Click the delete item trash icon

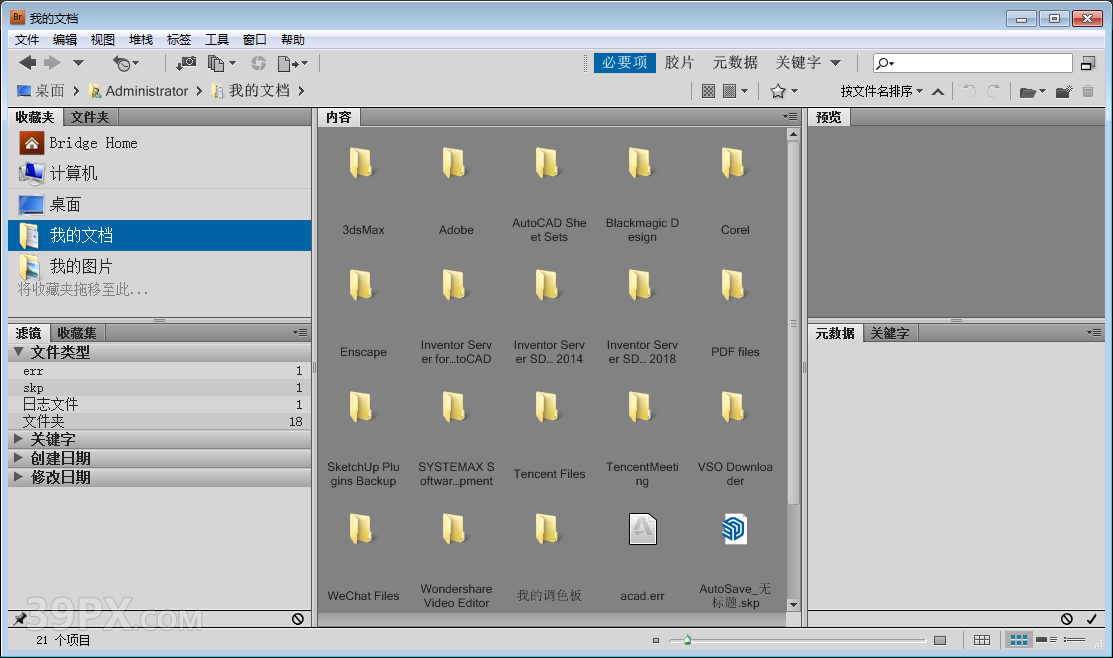1088,91
